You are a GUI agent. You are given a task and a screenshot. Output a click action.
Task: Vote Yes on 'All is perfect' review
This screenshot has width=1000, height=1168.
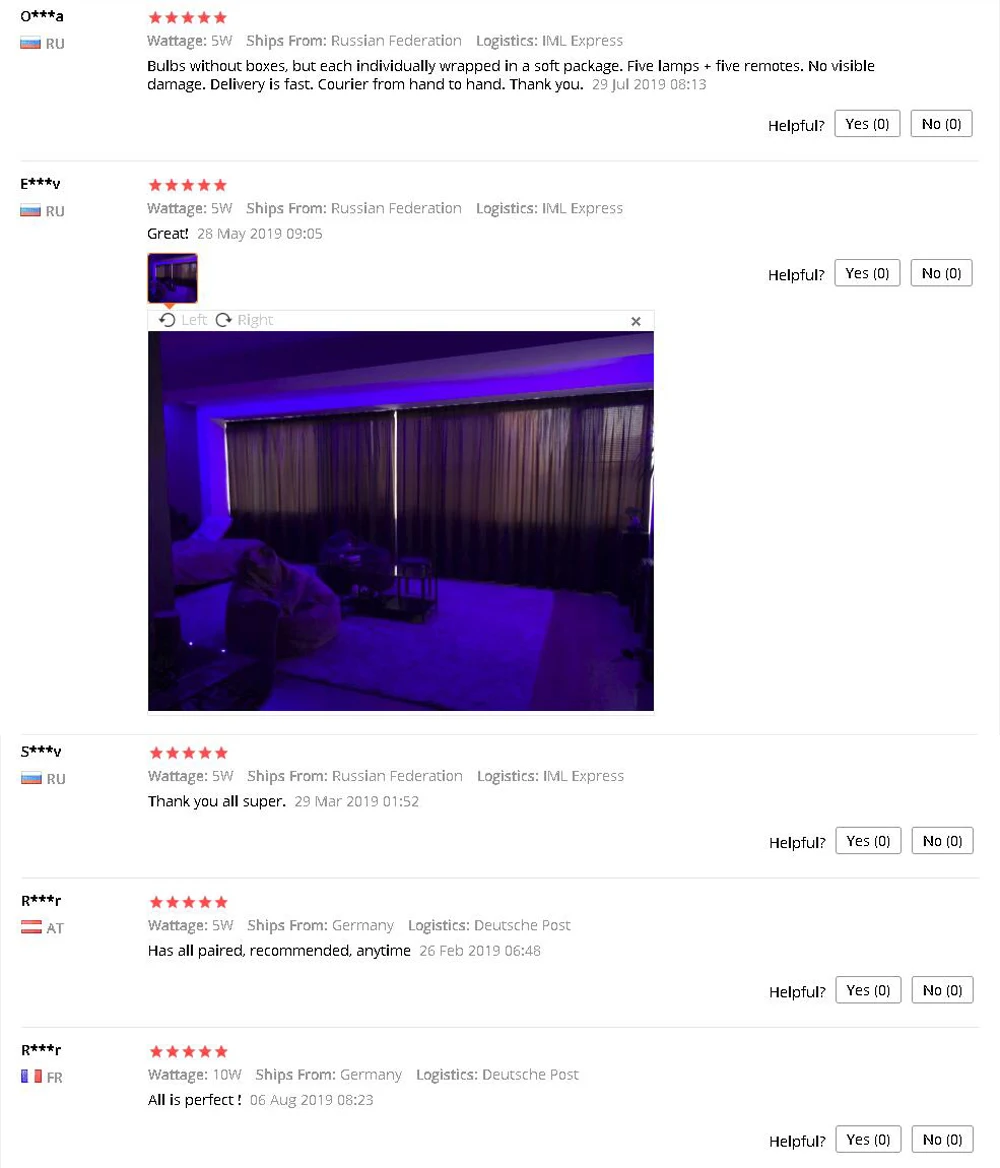[x=868, y=1139]
